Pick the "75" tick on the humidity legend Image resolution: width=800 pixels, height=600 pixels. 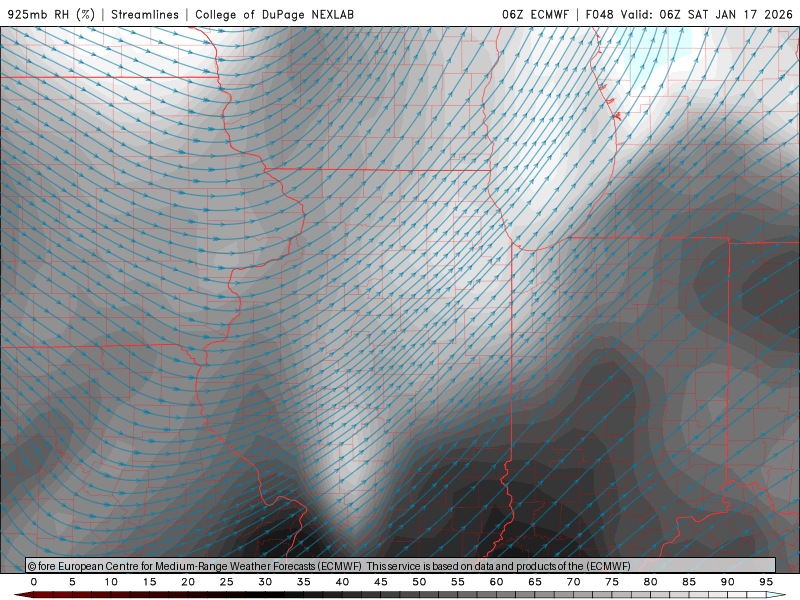[x=612, y=582]
